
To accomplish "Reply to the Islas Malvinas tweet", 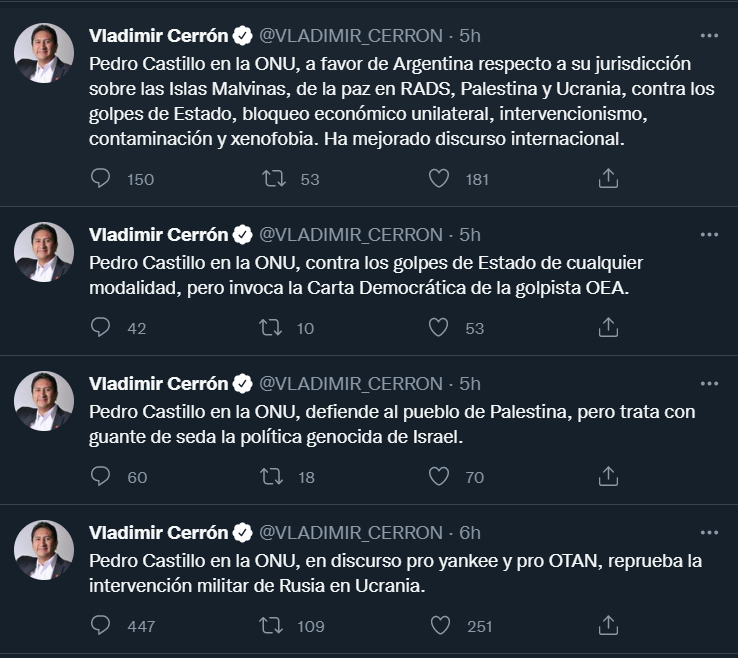I will pyautogui.click(x=101, y=179).
